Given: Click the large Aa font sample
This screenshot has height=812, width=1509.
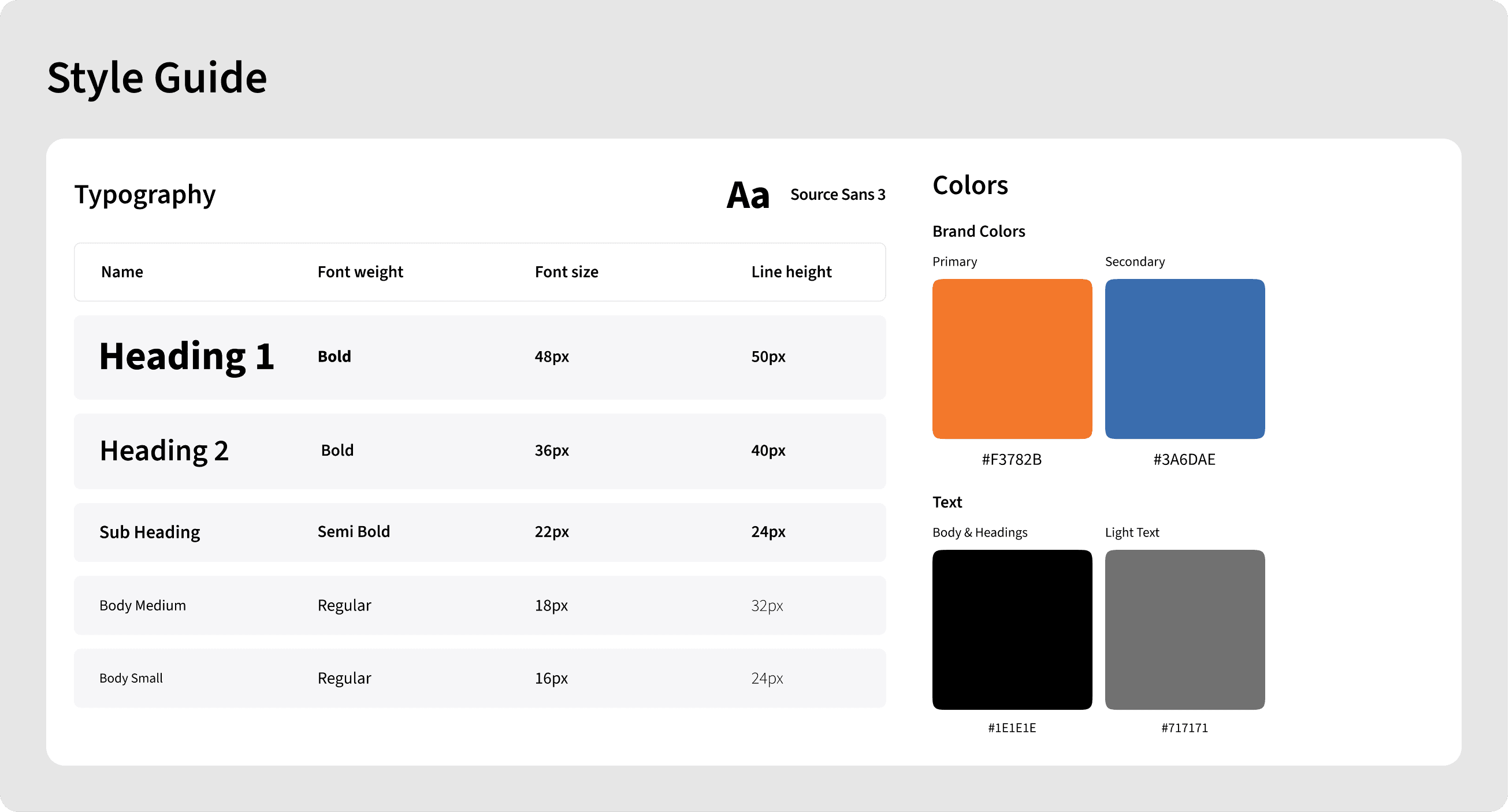Looking at the screenshot, I should click(748, 195).
